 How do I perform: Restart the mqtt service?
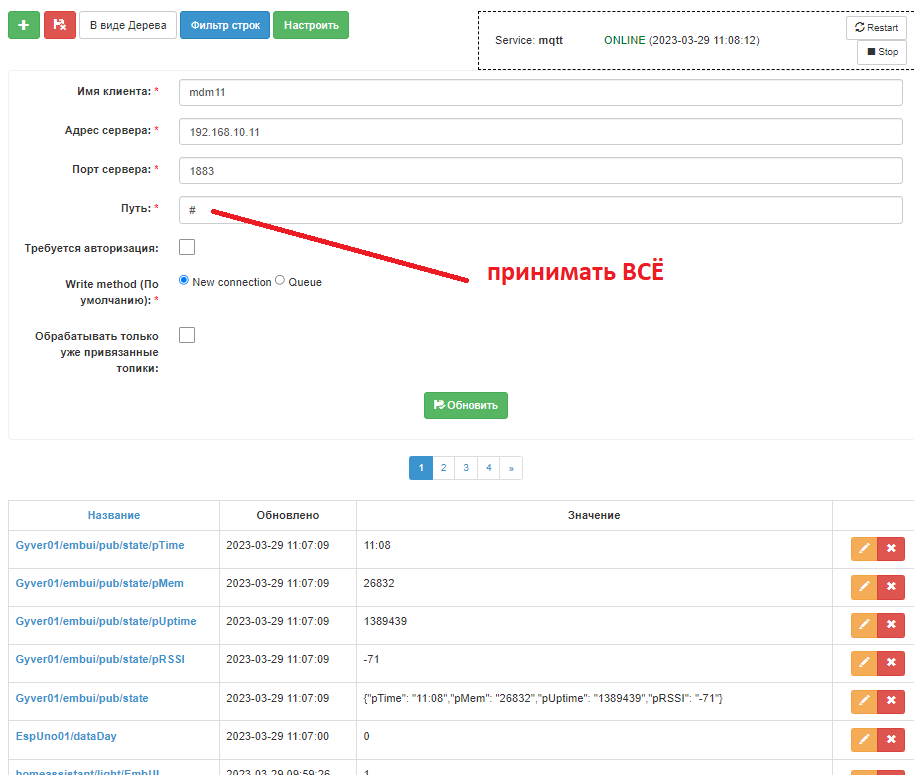[876, 27]
